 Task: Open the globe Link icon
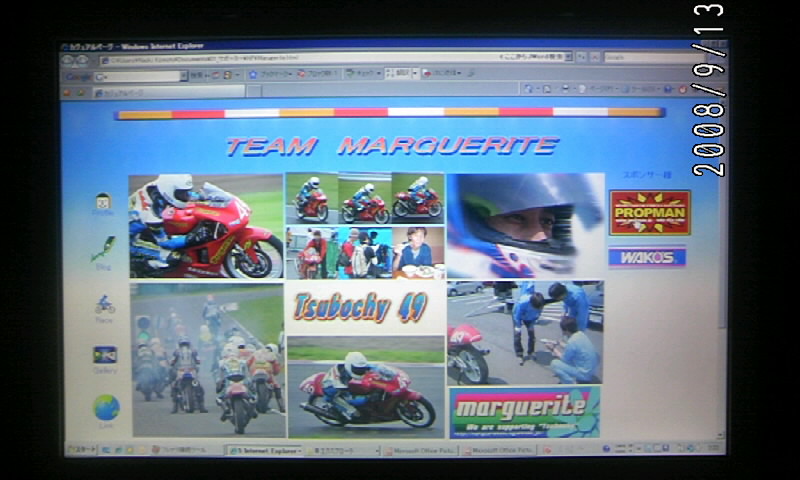(106, 411)
